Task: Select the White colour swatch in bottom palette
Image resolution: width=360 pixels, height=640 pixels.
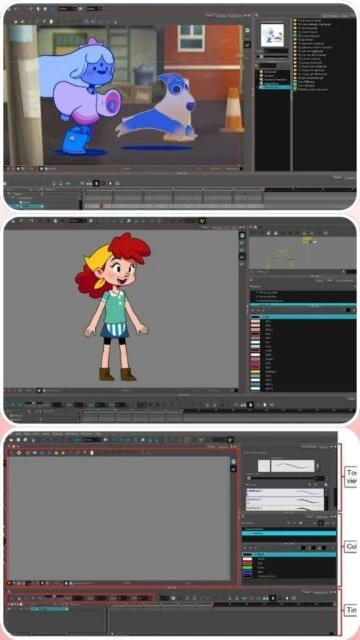Action: [x=248, y=558]
